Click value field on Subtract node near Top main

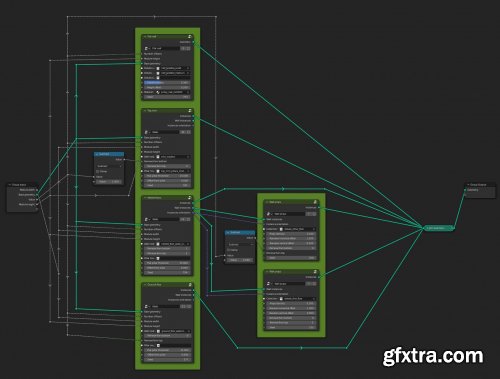coord(109,182)
